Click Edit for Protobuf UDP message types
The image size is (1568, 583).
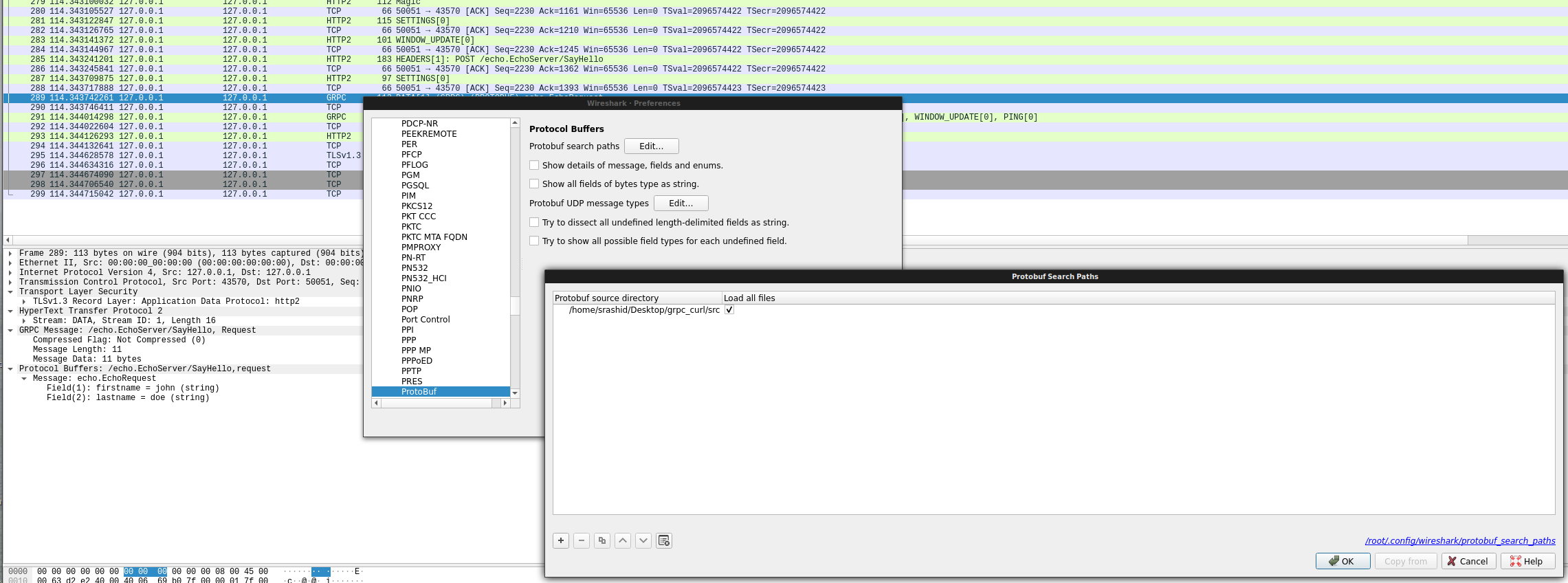point(681,203)
